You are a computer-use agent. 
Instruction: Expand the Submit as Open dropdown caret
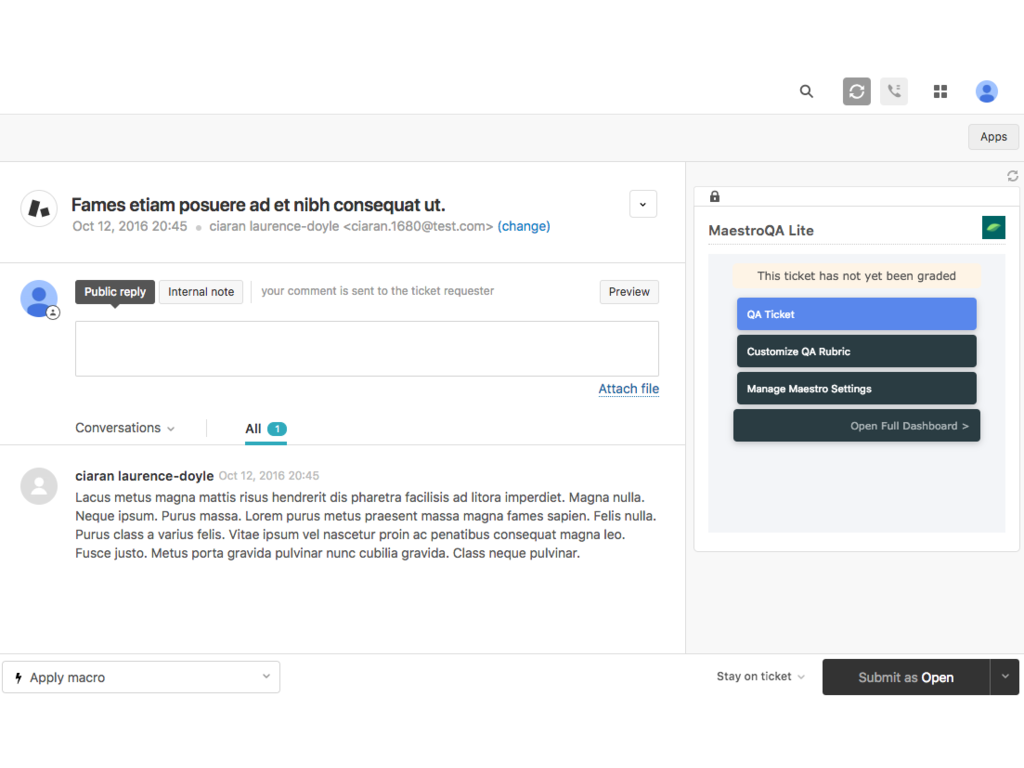coord(1005,677)
